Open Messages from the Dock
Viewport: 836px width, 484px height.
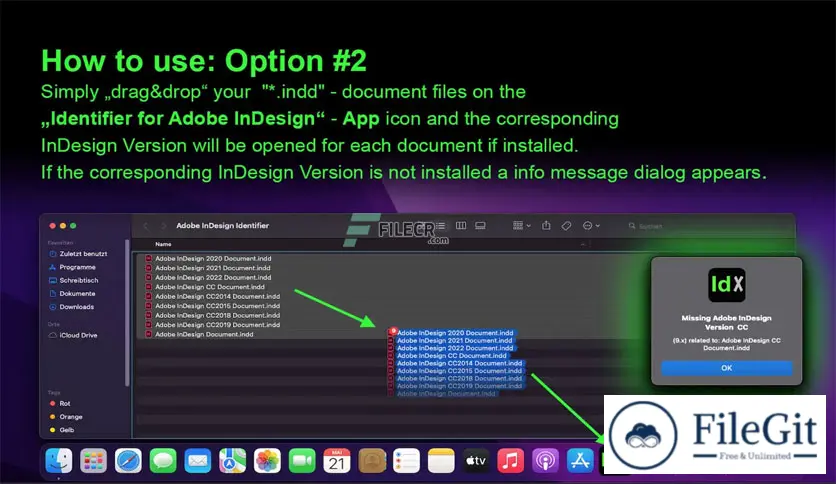(163, 461)
